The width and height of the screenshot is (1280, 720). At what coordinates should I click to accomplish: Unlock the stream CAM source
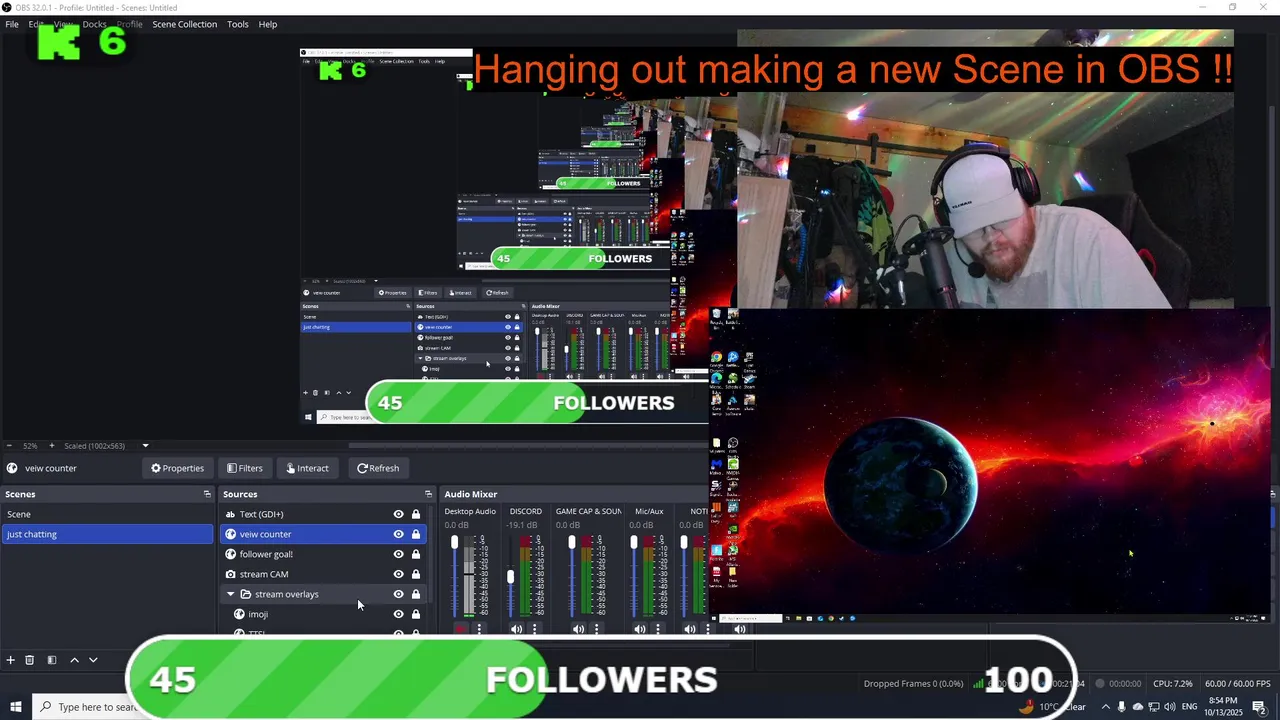pos(416,574)
